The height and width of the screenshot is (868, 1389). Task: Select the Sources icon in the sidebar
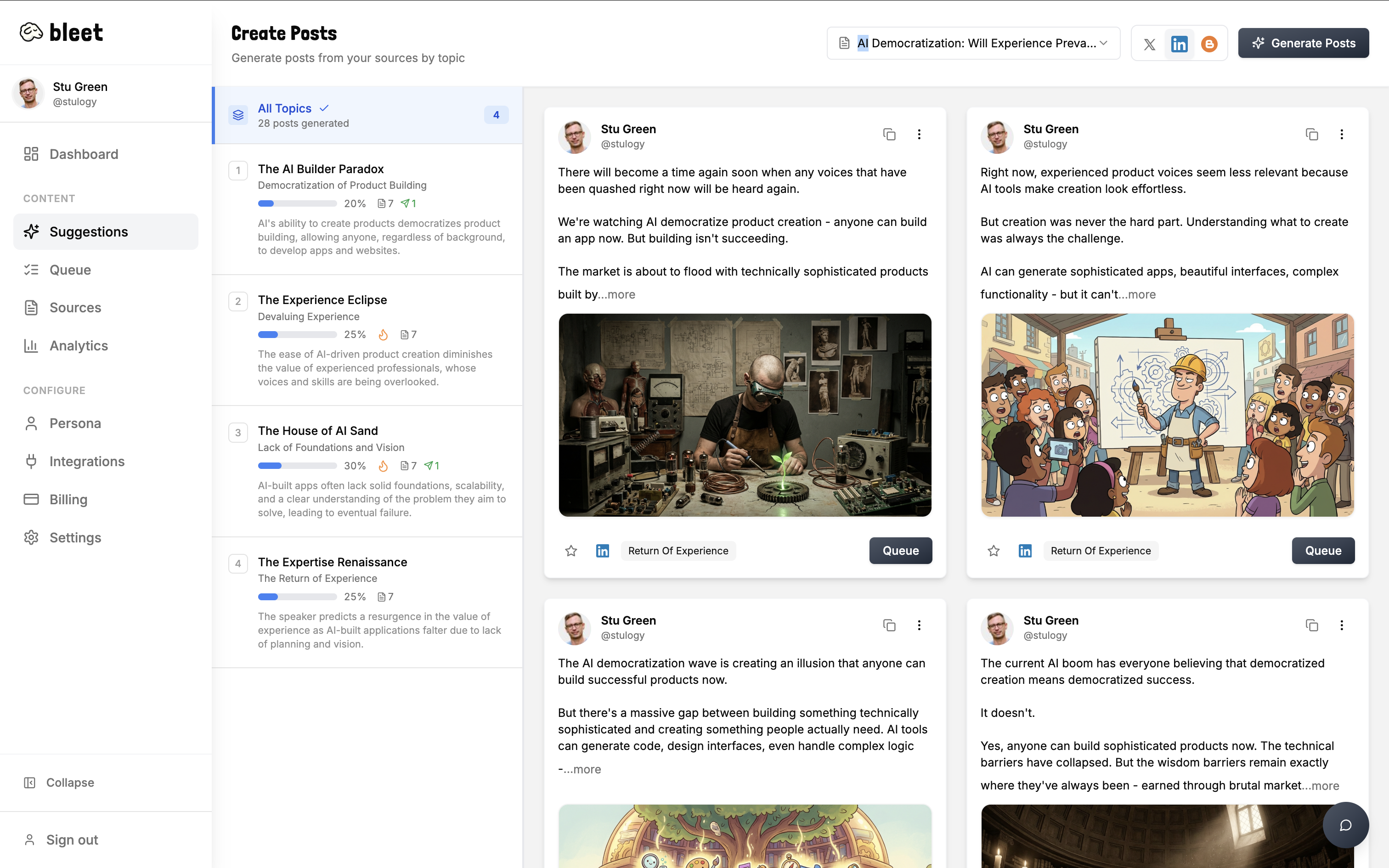(32, 308)
